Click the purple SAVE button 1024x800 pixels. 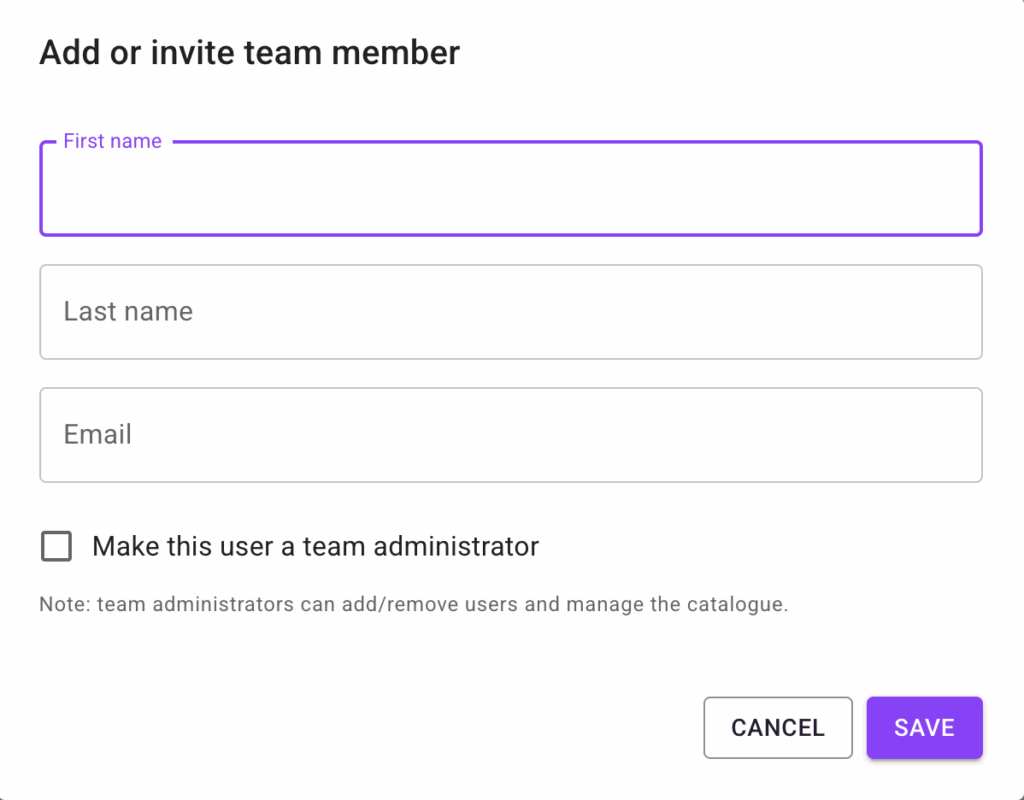coord(924,728)
